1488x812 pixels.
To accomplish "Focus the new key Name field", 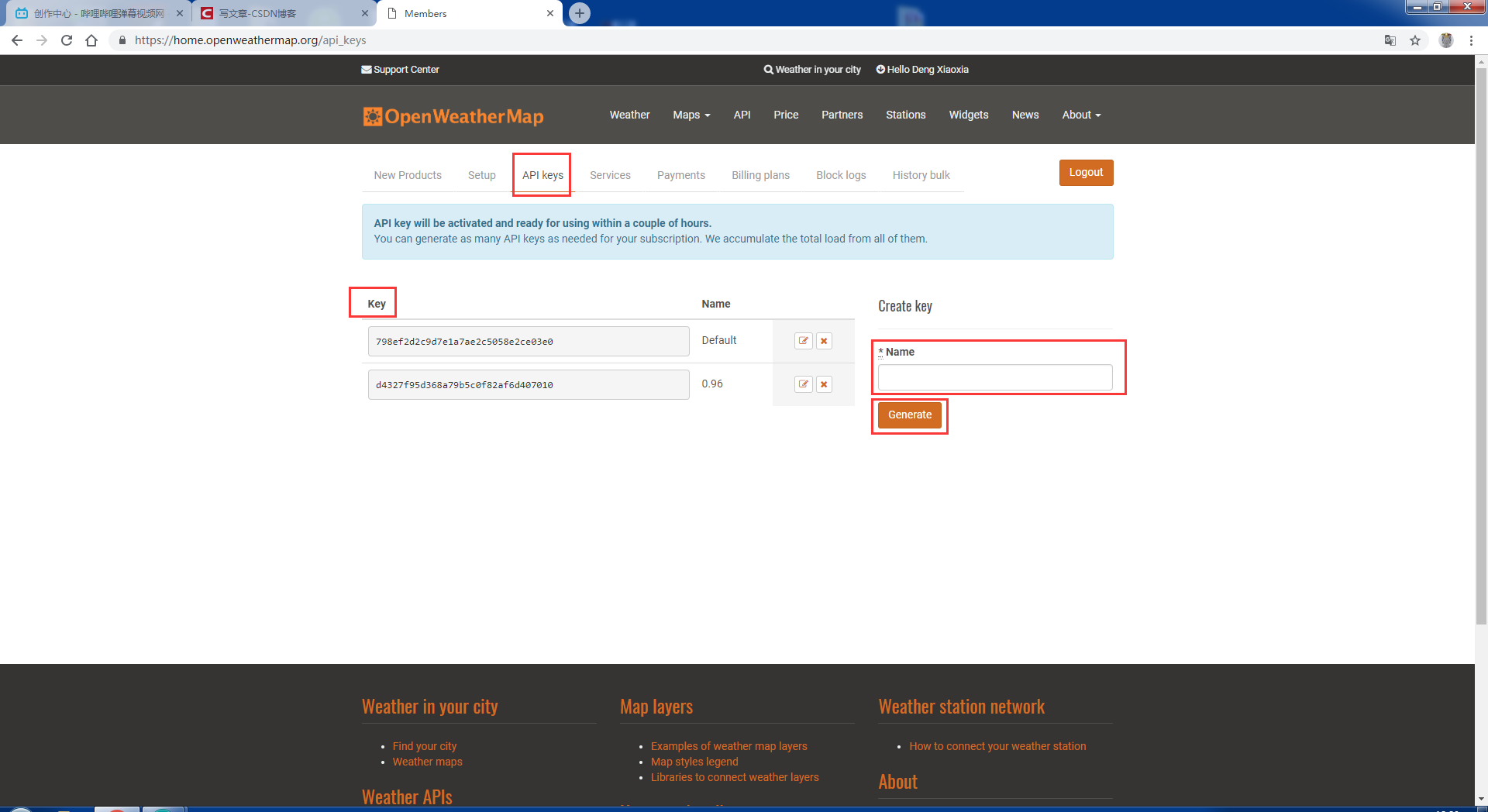I will pyautogui.click(x=995, y=377).
